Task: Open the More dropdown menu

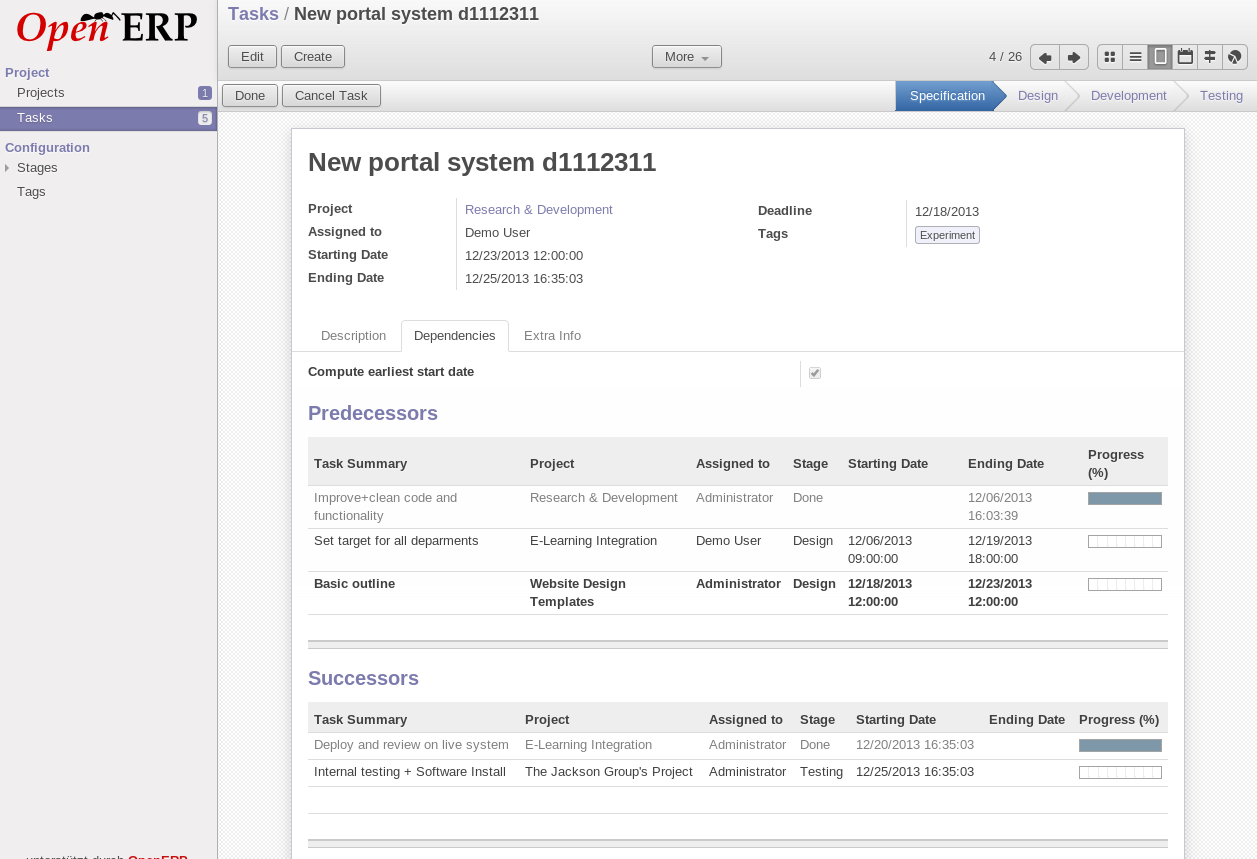Action: (x=686, y=57)
